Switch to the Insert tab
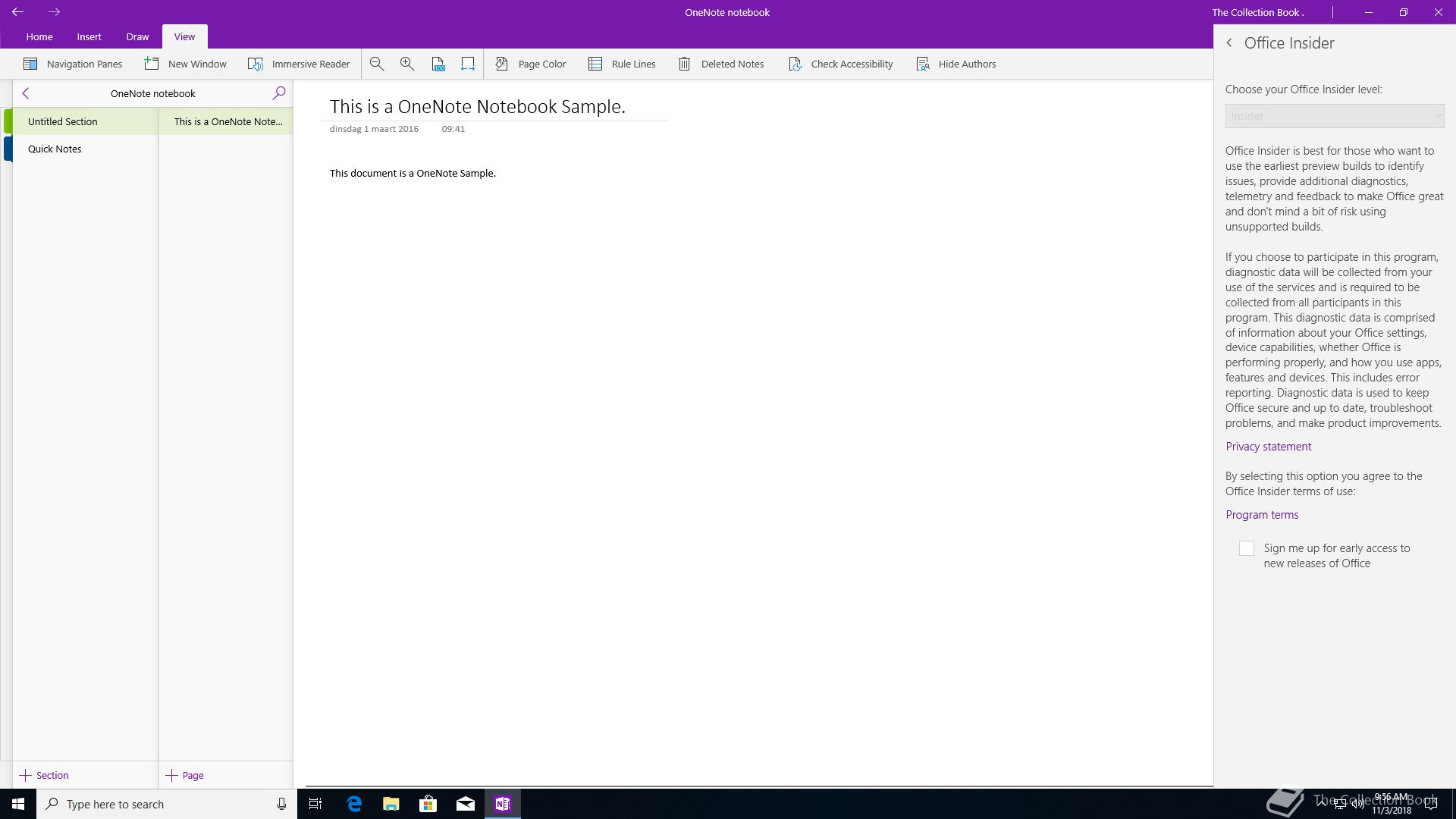The width and height of the screenshot is (1456, 819). click(x=89, y=36)
